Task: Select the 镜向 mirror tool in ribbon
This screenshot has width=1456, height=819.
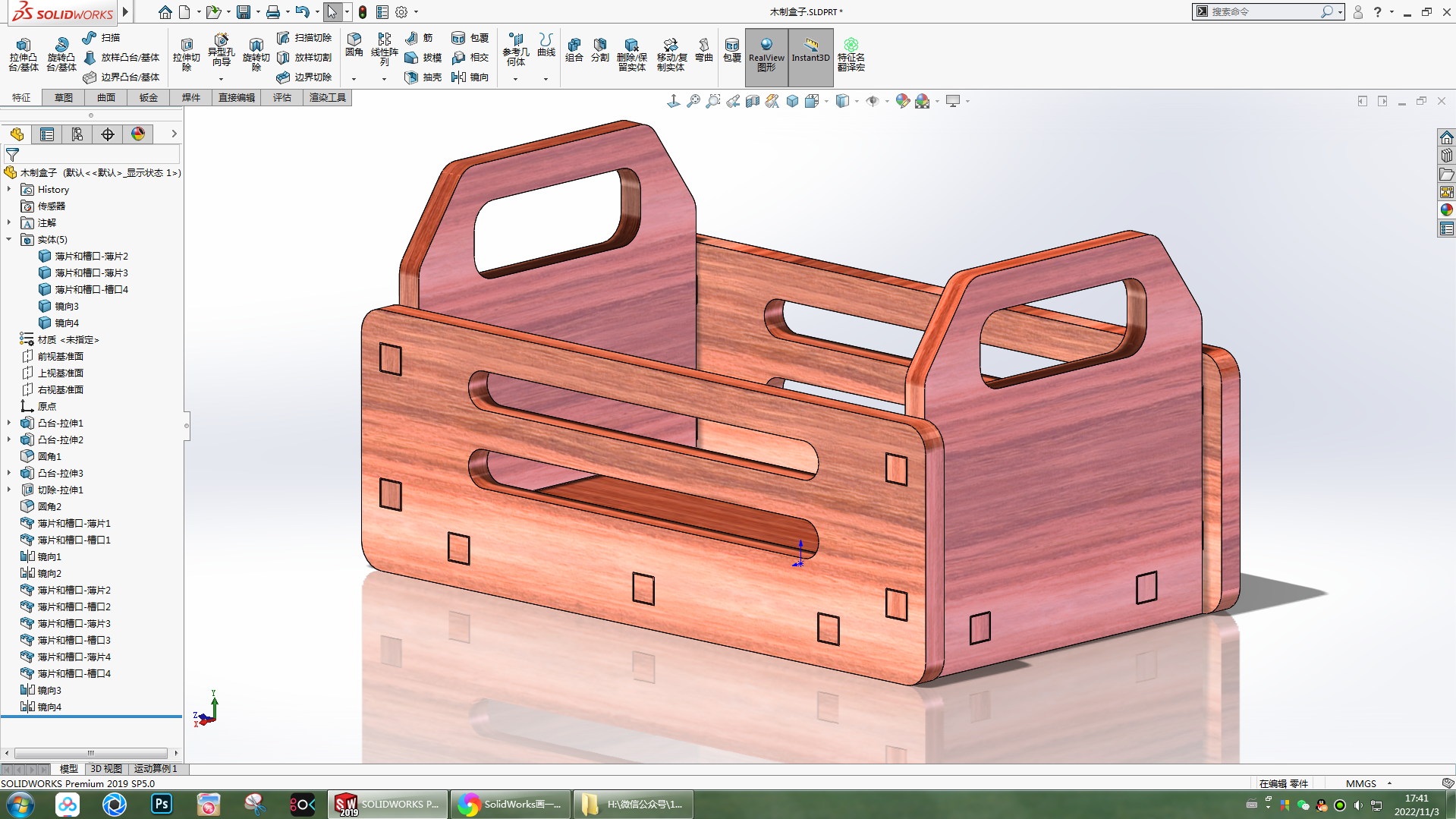Action: click(x=470, y=77)
